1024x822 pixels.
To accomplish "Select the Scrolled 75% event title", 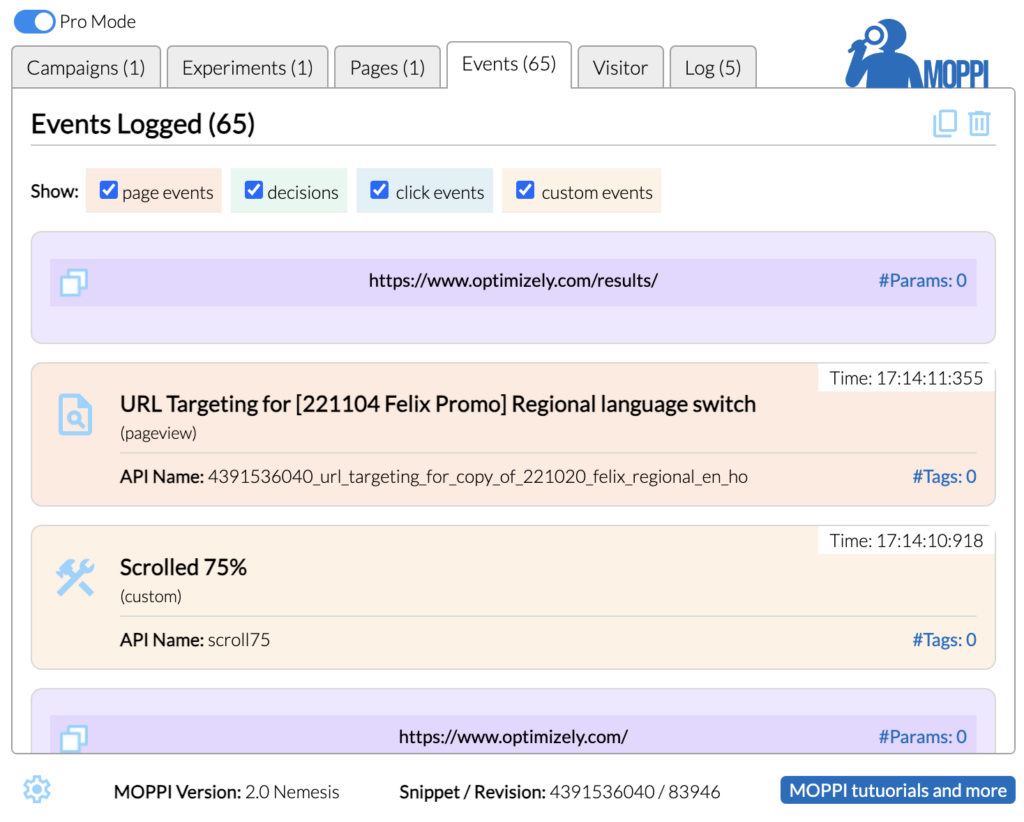I will pos(184,567).
